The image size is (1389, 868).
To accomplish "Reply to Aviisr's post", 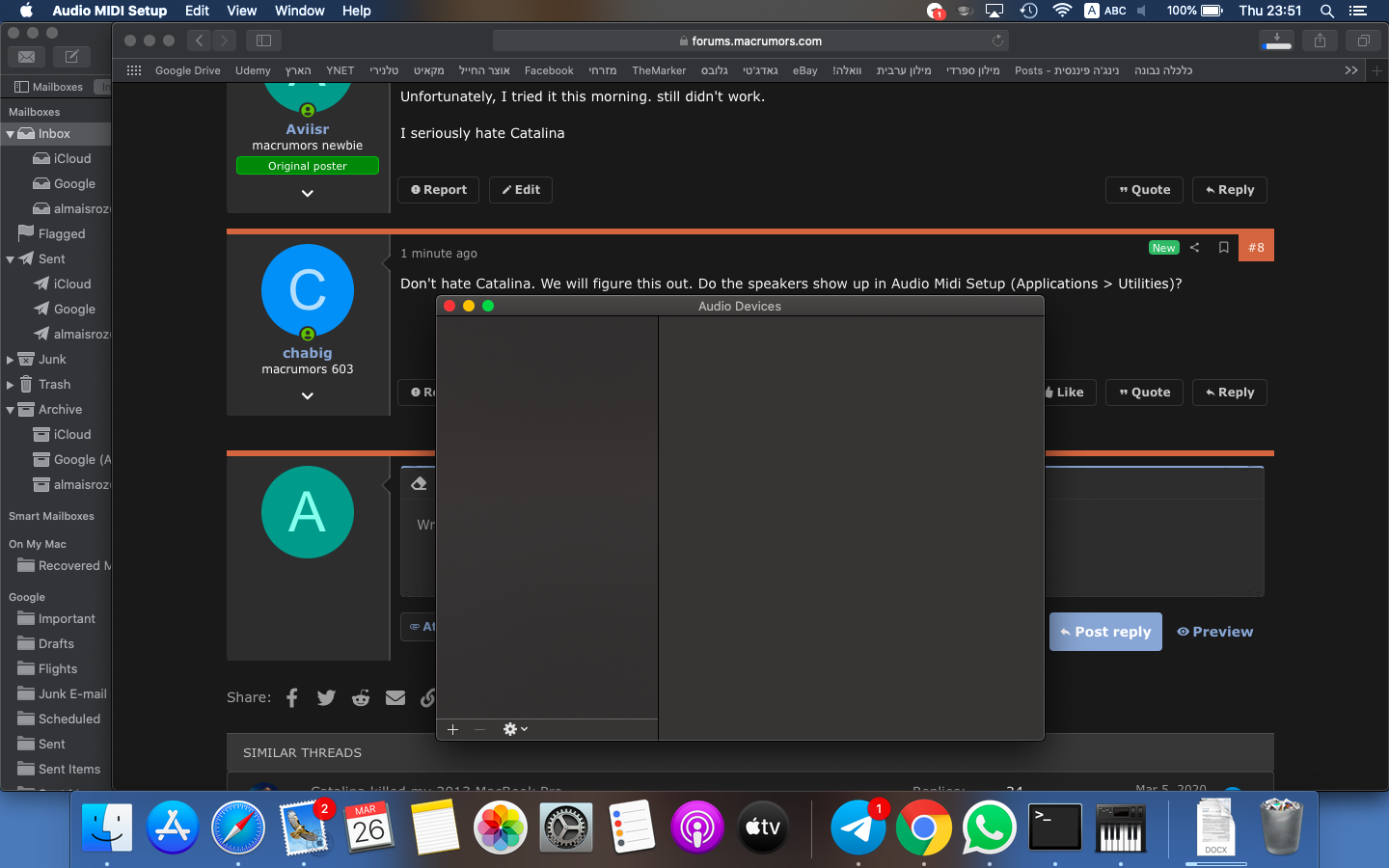I will point(1230,190).
